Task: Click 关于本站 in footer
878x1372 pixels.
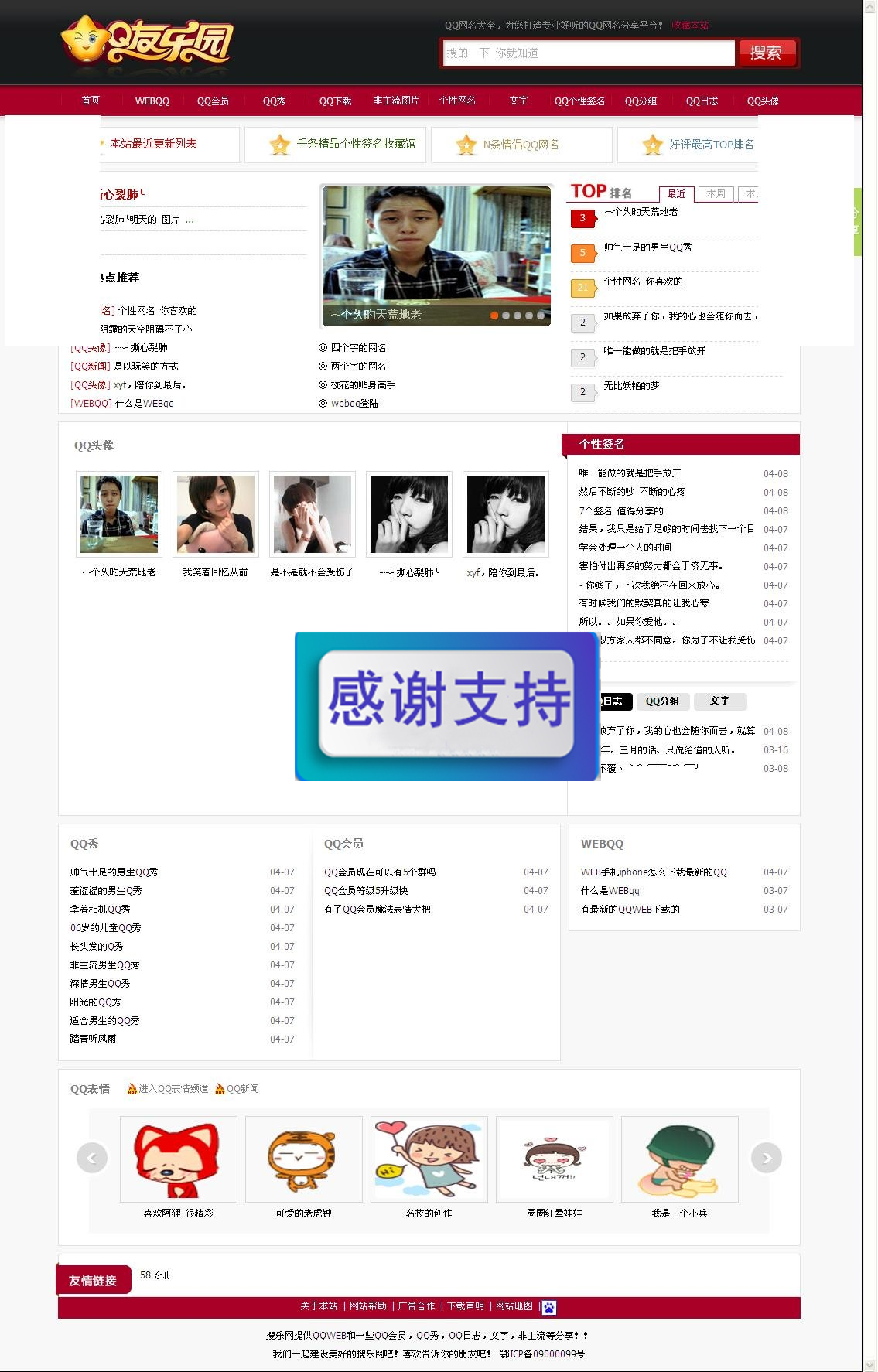Action: click(x=319, y=1306)
